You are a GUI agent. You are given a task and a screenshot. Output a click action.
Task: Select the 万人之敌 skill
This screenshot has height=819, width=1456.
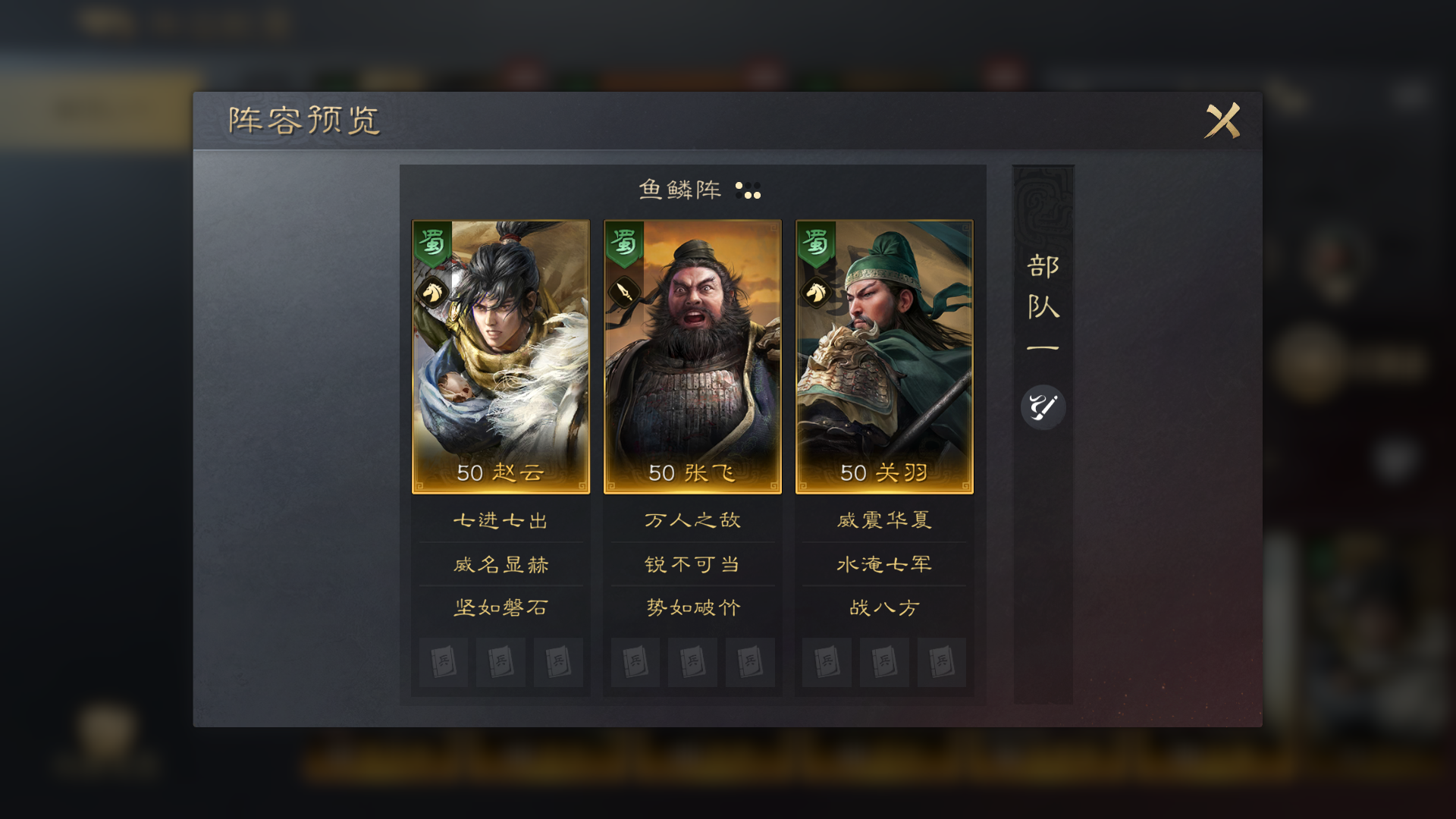(x=692, y=520)
